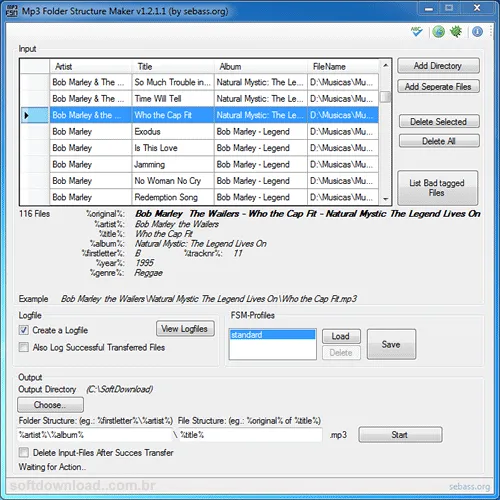The width and height of the screenshot is (500, 500).
Task: Select the 'Is This Love' row
Action: pyautogui.click(x=199, y=148)
